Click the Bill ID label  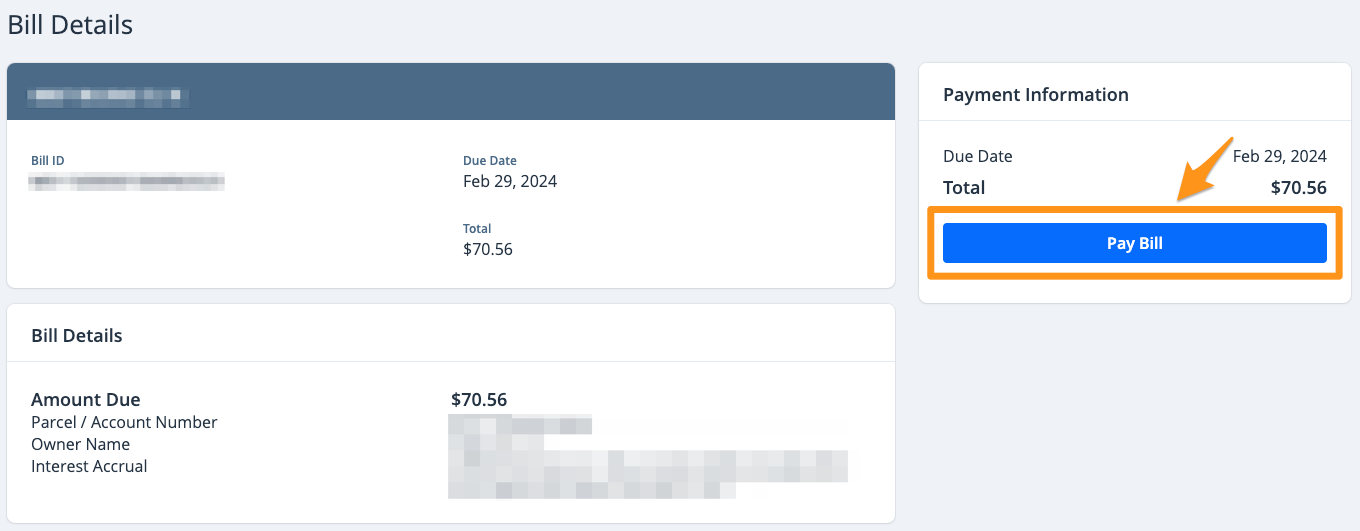pyautogui.click(x=48, y=161)
